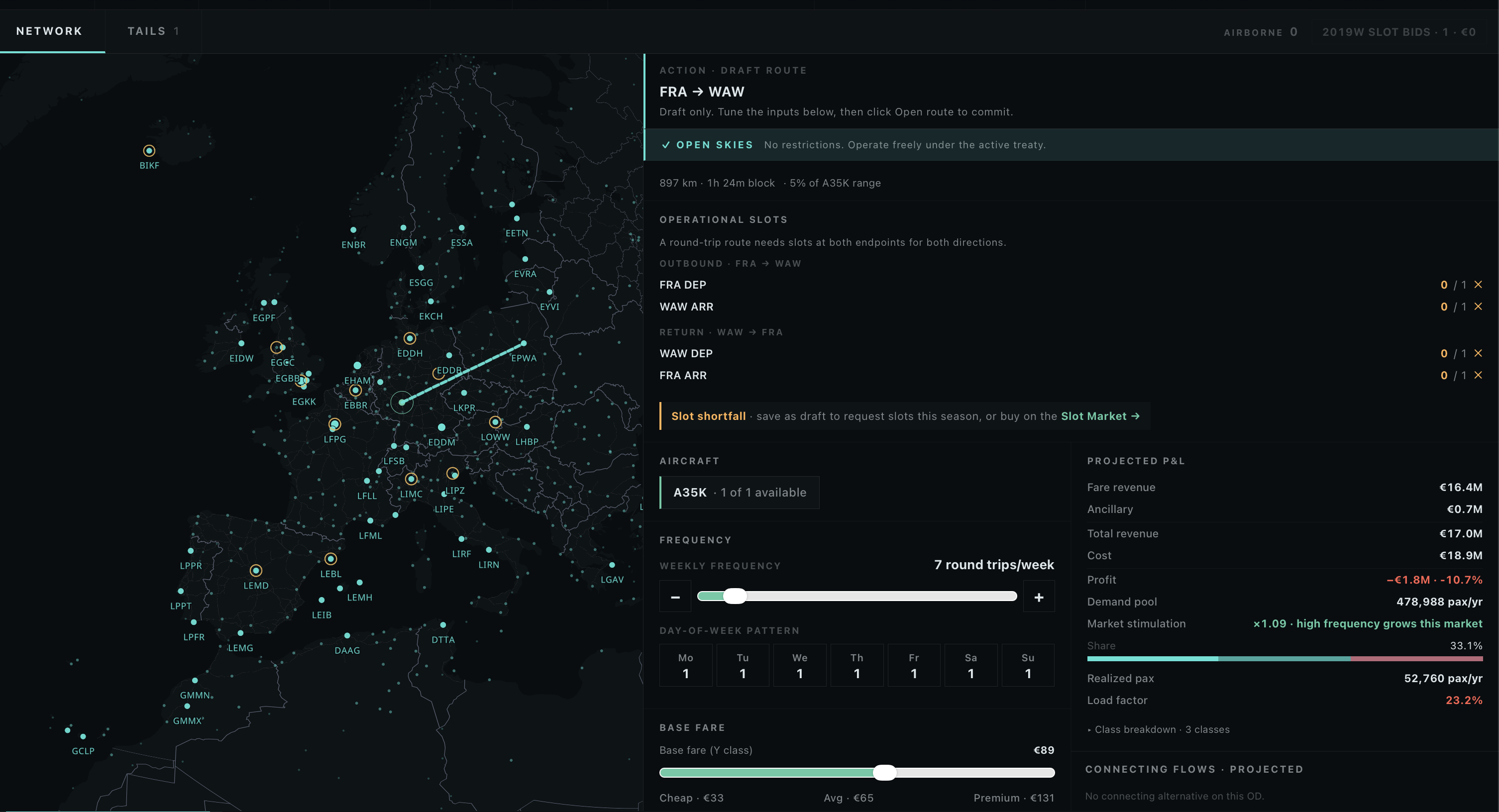Toggle Monday in day-of-week pattern

(x=685, y=665)
